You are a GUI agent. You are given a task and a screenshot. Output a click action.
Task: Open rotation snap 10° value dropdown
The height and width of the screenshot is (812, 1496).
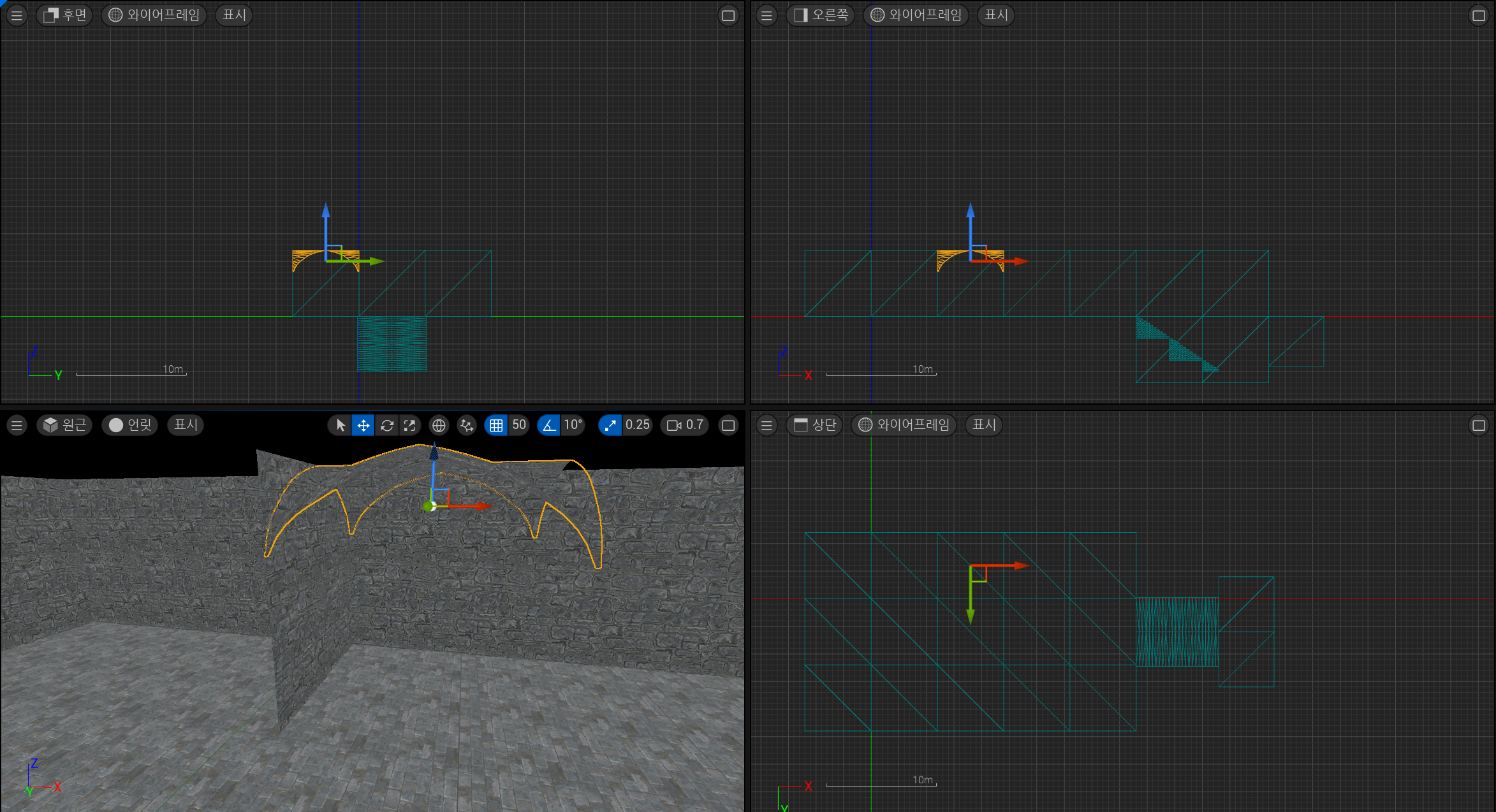[573, 425]
